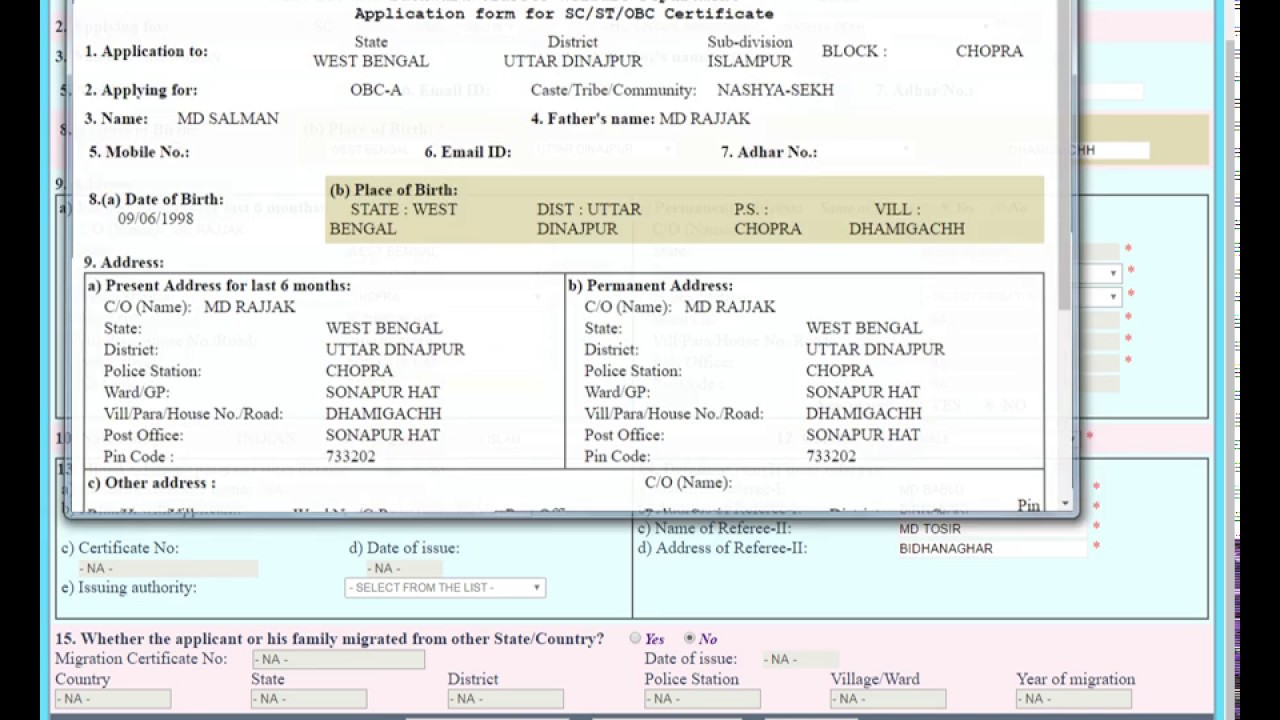Click the Place of Birth VILL DHAMIGACHH text

pyautogui.click(x=907, y=219)
